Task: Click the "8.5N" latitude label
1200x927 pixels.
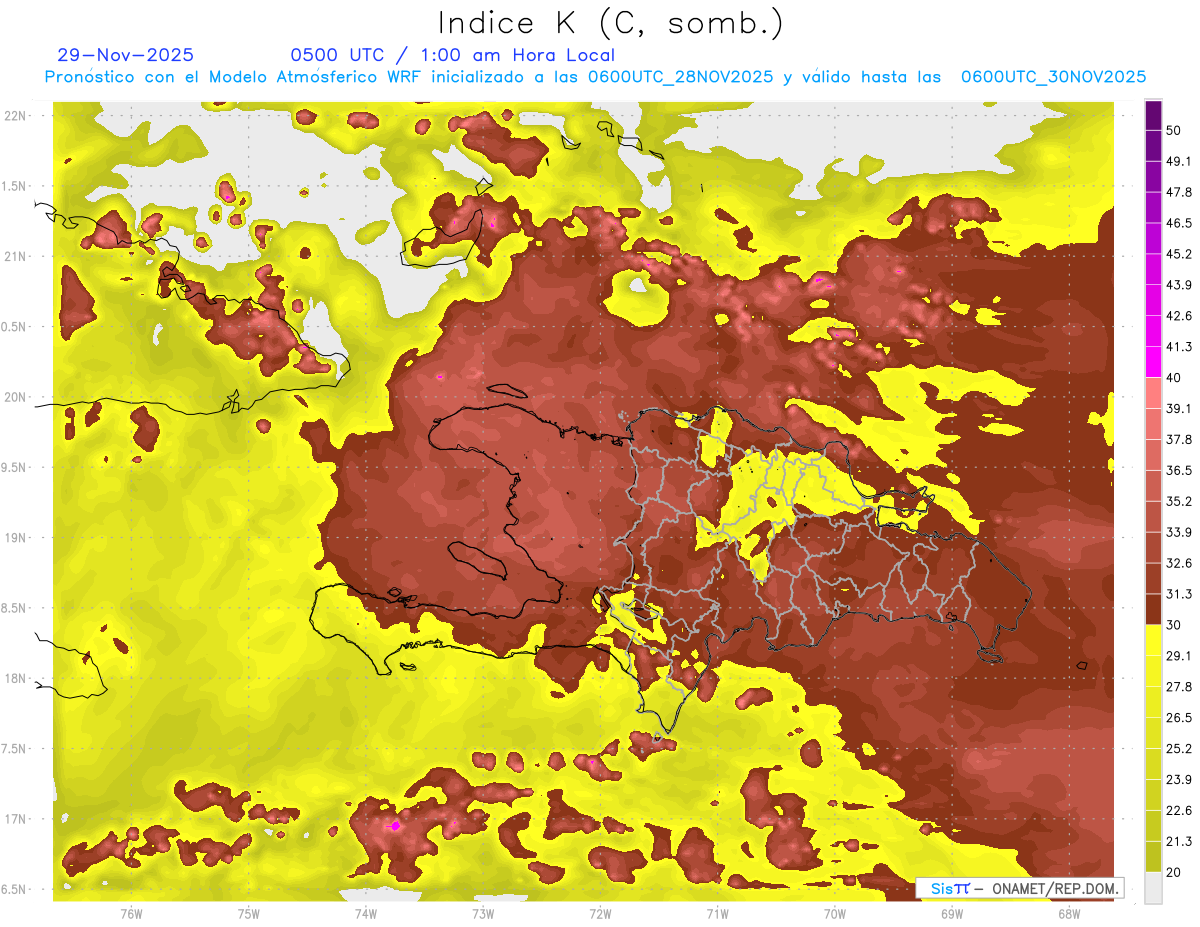Action: 15,608
